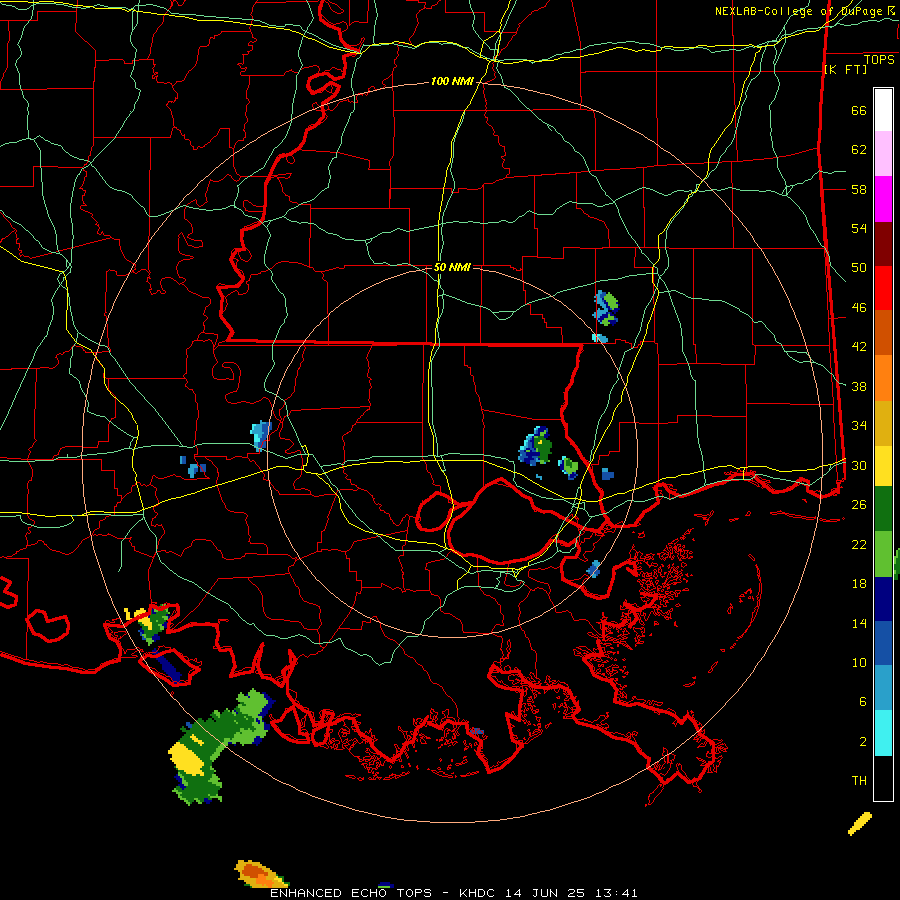Click the legend value 10

[x=859, y=662]
